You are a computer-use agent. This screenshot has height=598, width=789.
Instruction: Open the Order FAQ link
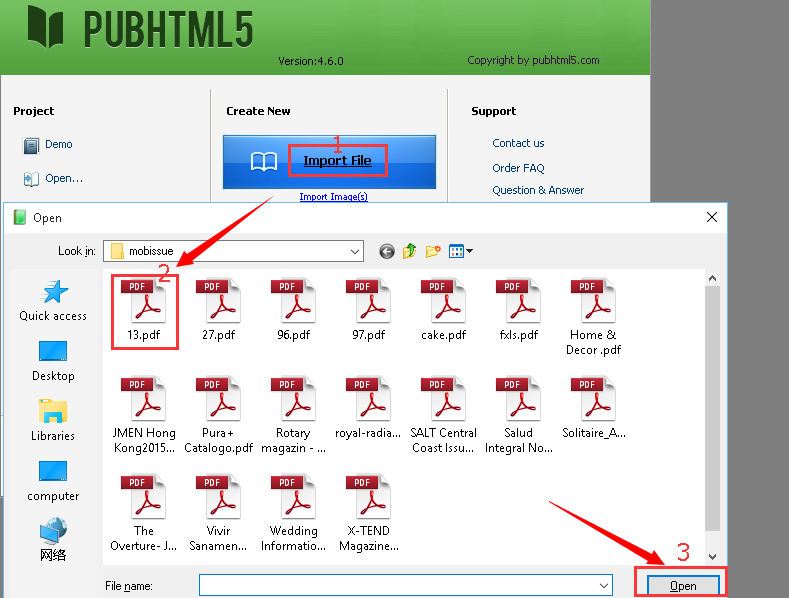[x=518, y=168]
